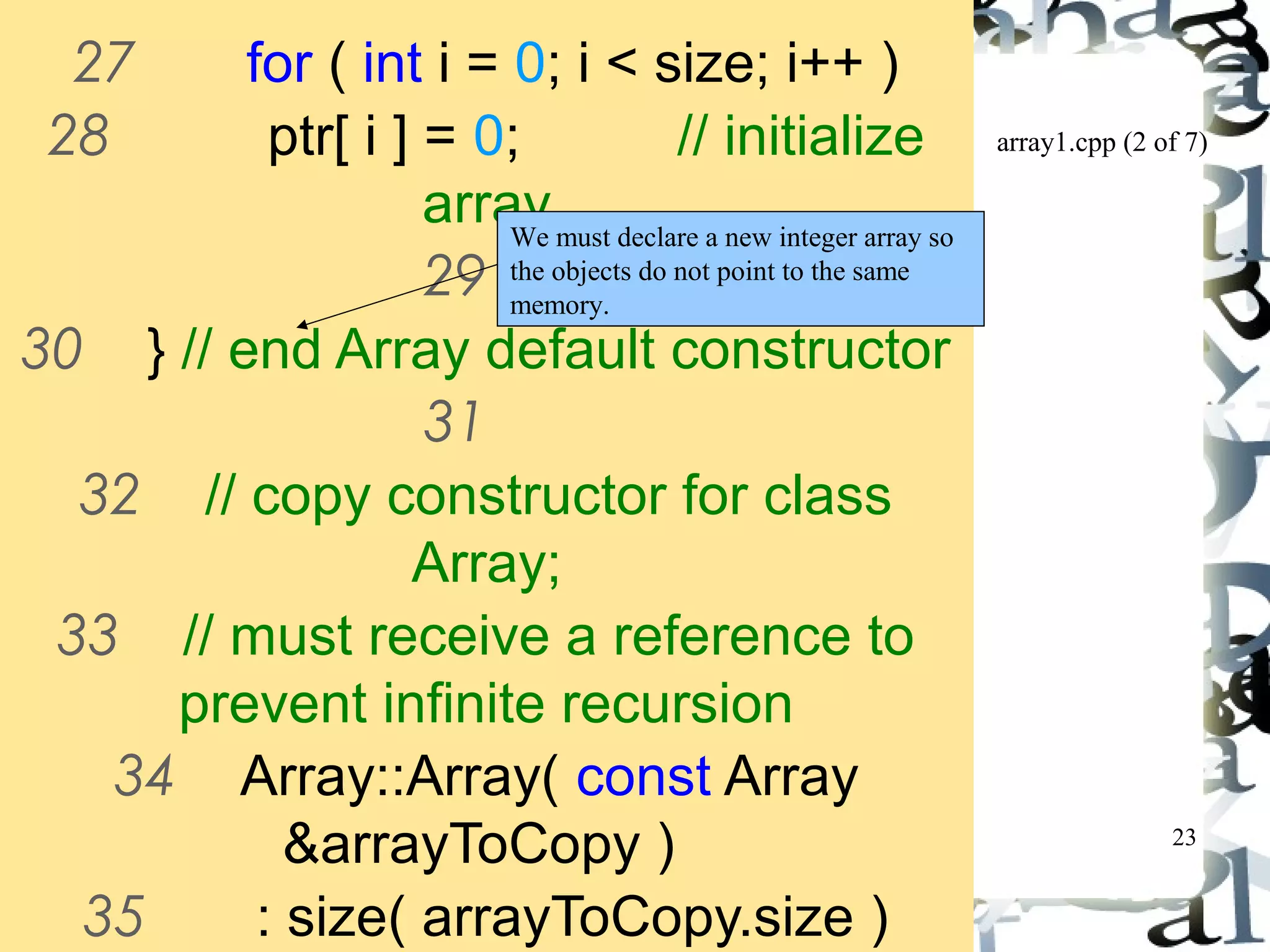Screen dimensions: 1270x952
Task: Click line number 34
Action: [144, 775]
